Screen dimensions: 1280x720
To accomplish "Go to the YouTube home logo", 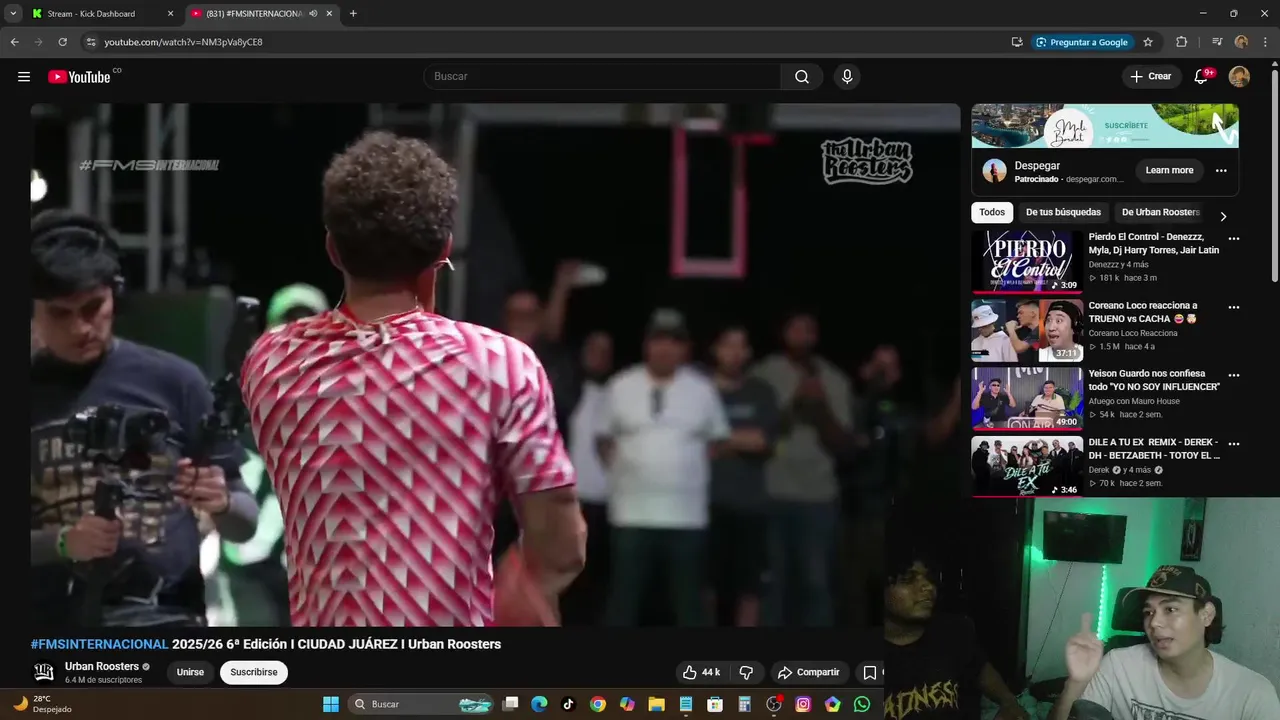I will coord(79,77).
